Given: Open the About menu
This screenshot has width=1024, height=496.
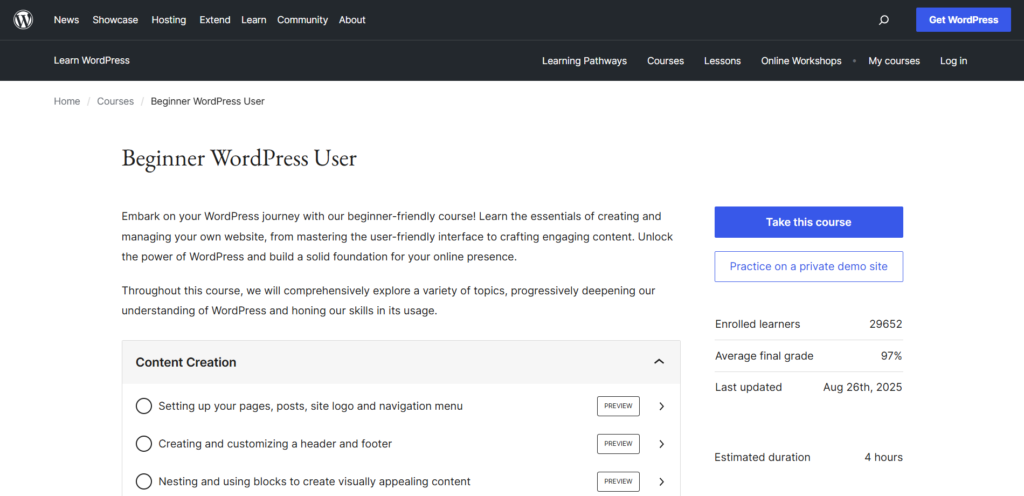Looking at the screenshot, I should click(352, 20).
